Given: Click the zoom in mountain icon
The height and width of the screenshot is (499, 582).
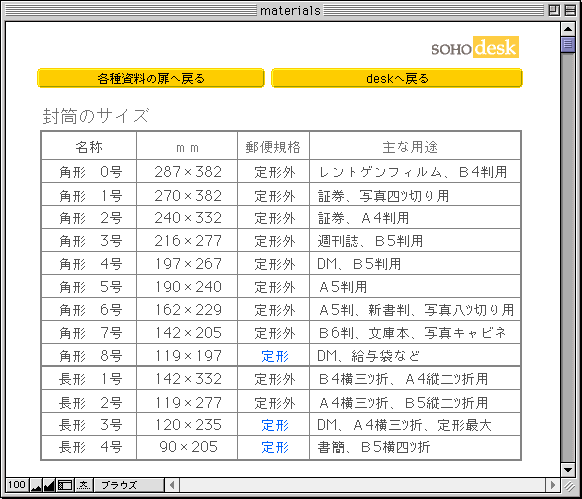Looking at the screenshot, I should pos(49,485).
